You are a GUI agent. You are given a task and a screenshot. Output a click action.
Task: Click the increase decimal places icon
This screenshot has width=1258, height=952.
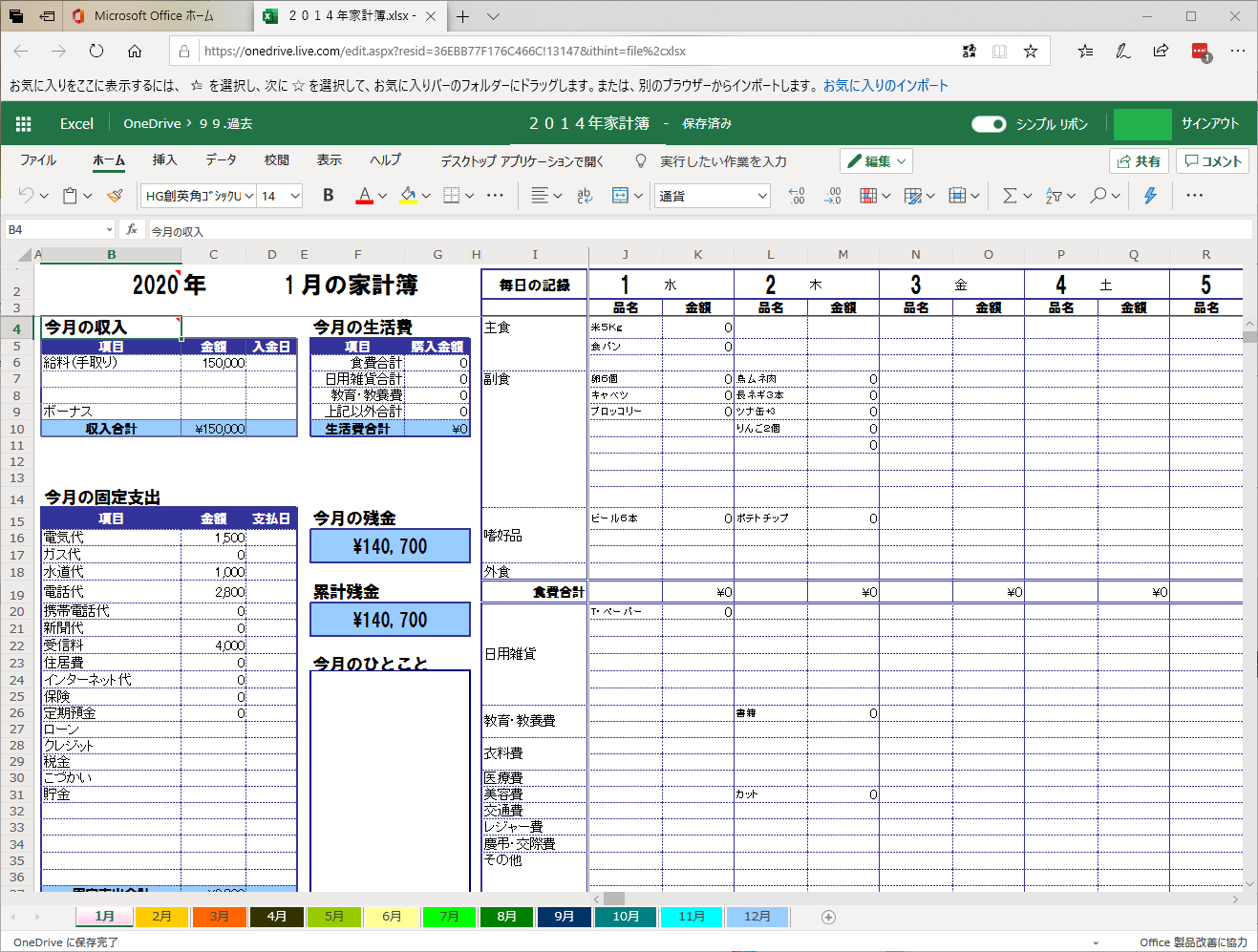[x=797, y=195]
